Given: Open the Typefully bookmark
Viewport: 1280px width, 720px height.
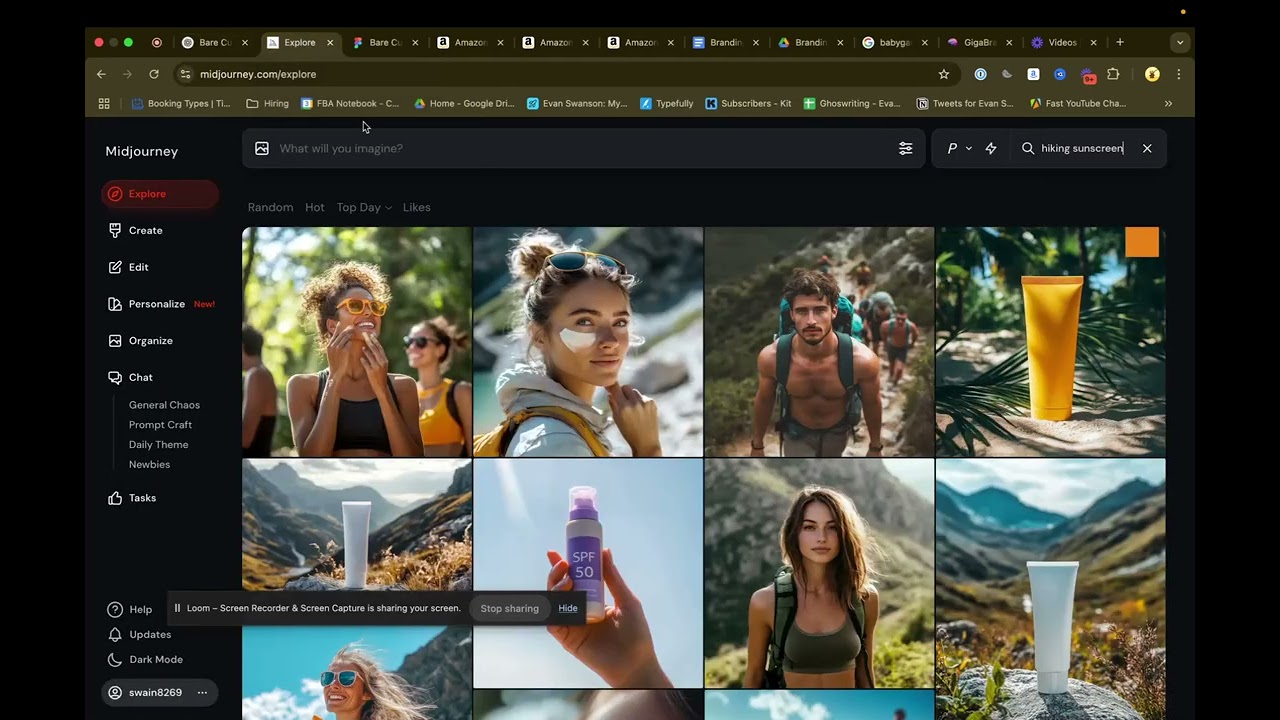Looking at the screenshot, I should 667,103.
